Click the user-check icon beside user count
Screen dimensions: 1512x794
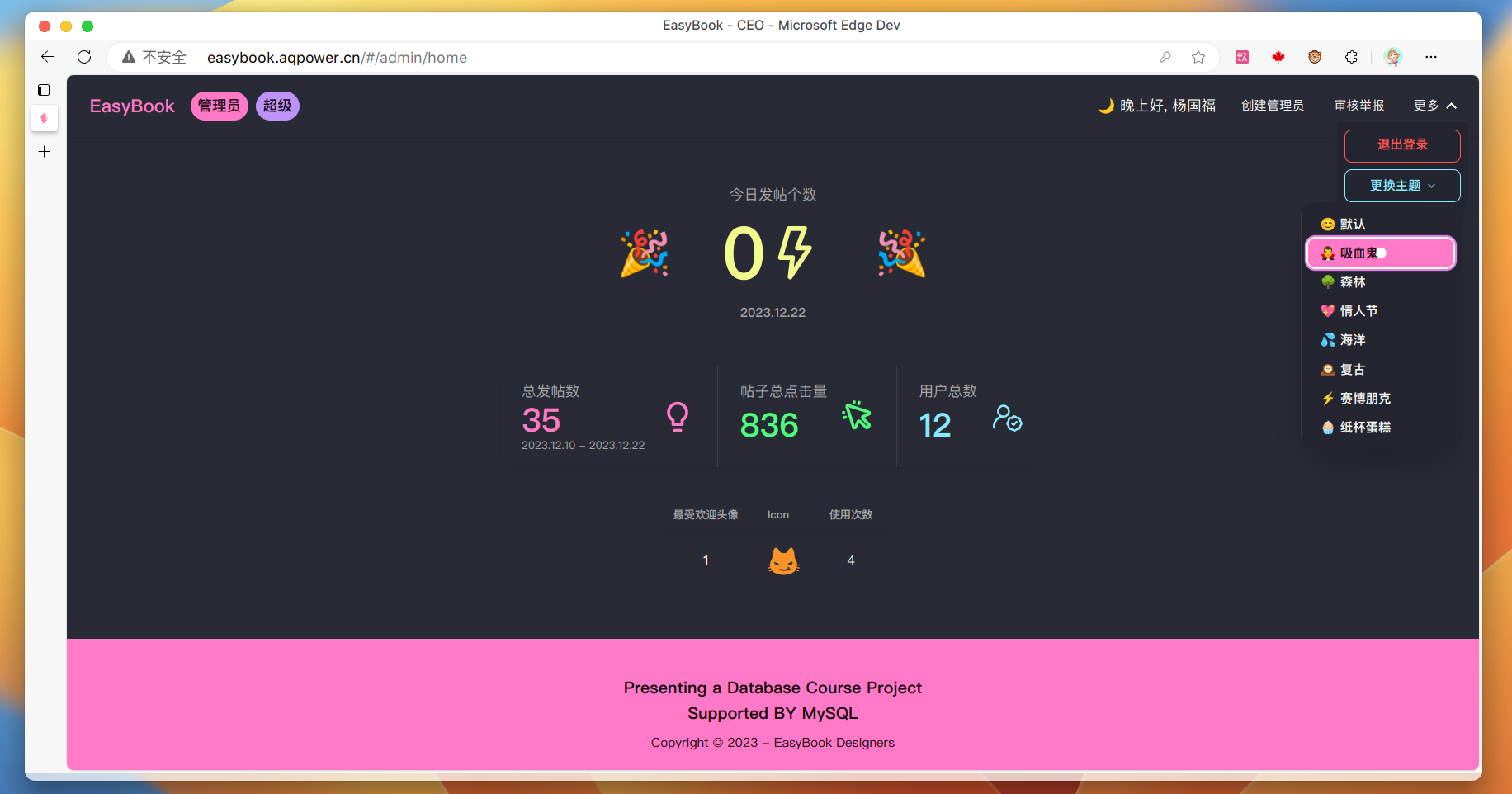[1007, 418]
